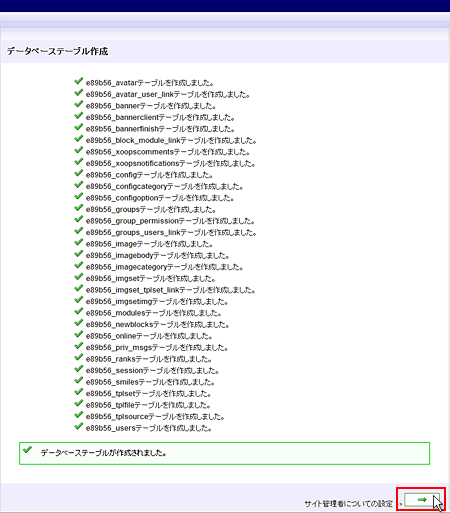This screenshot has height=513, width=450.
Task: Click the checkmark beside e89b56_ranks table
Action: click(x=79, y=357)
